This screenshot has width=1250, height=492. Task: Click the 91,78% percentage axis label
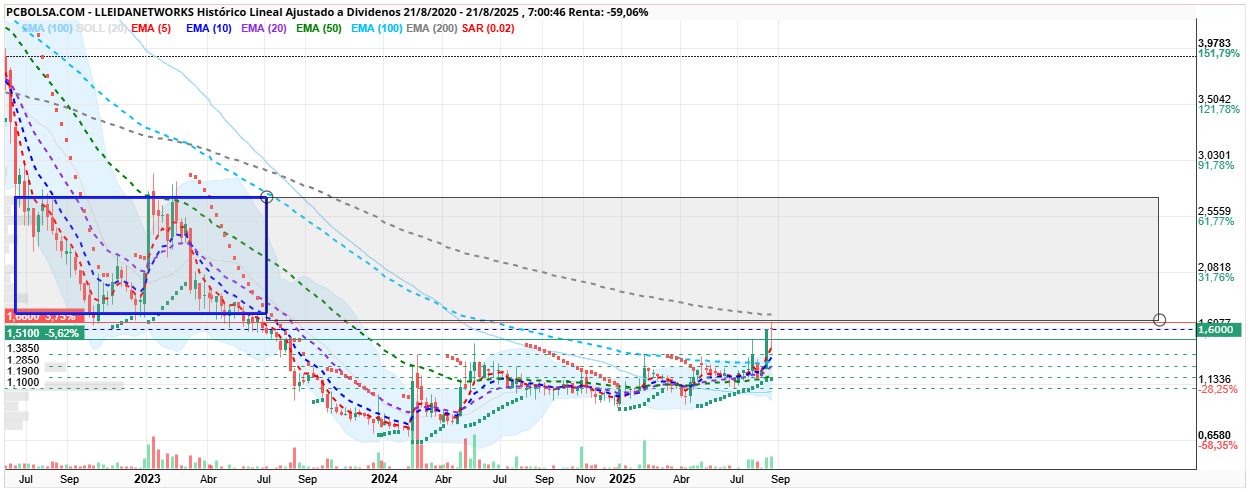[1217, 166]
